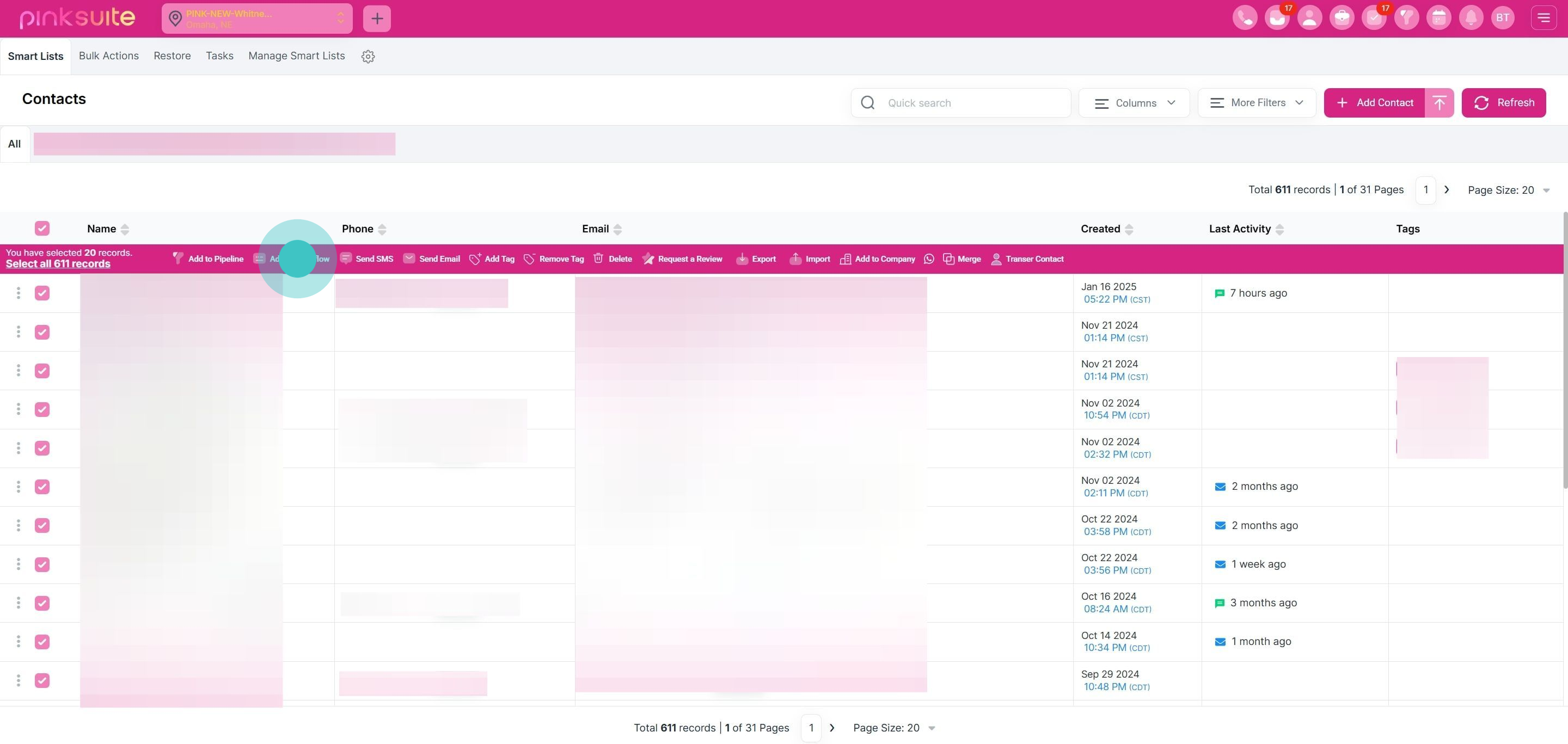Open the Manage Smart Lists tab
The width and height of the screenshot is (1568, 744).
click(296, 56)
